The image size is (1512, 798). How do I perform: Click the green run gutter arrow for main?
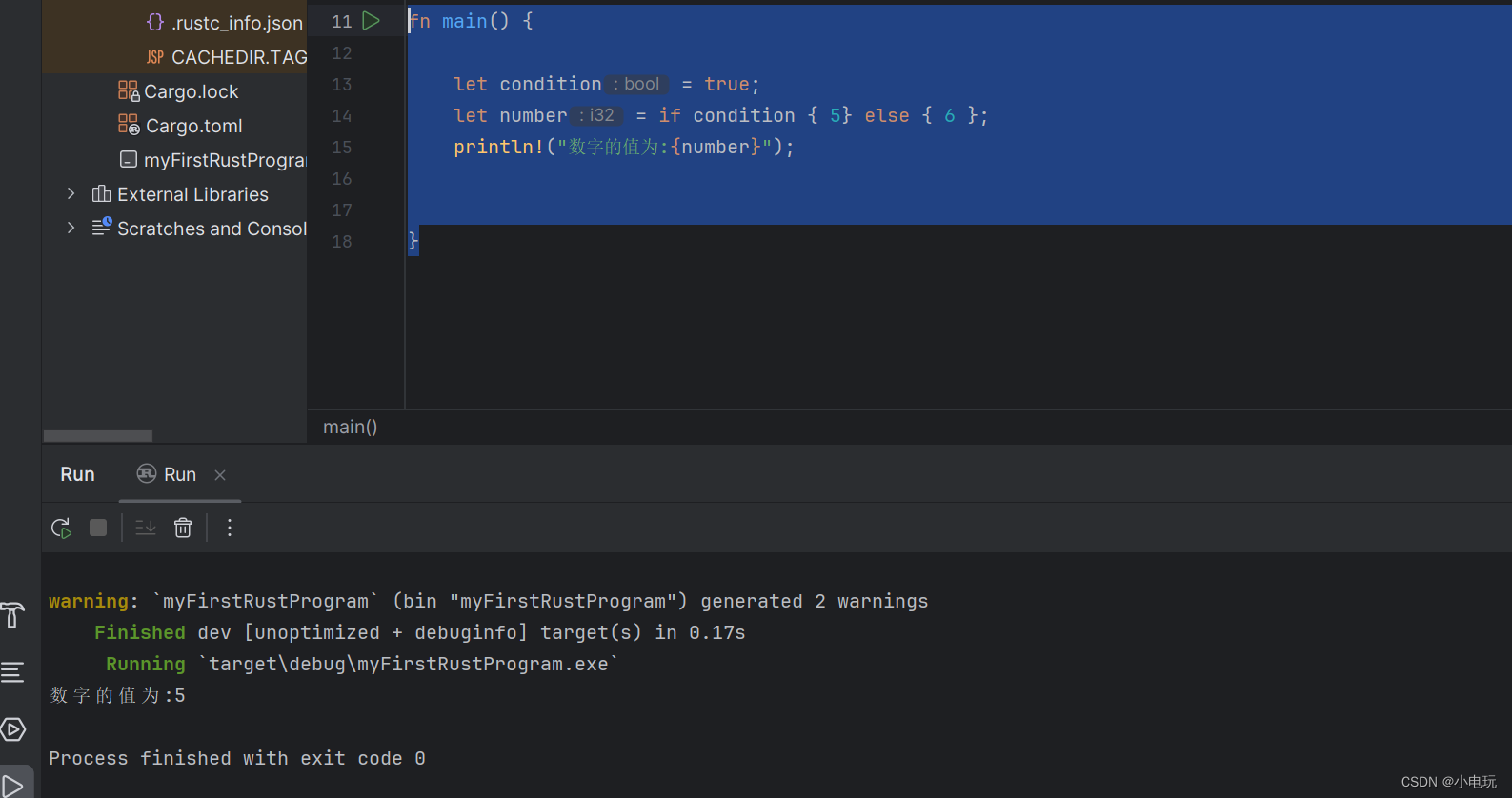tap(372, 21)
